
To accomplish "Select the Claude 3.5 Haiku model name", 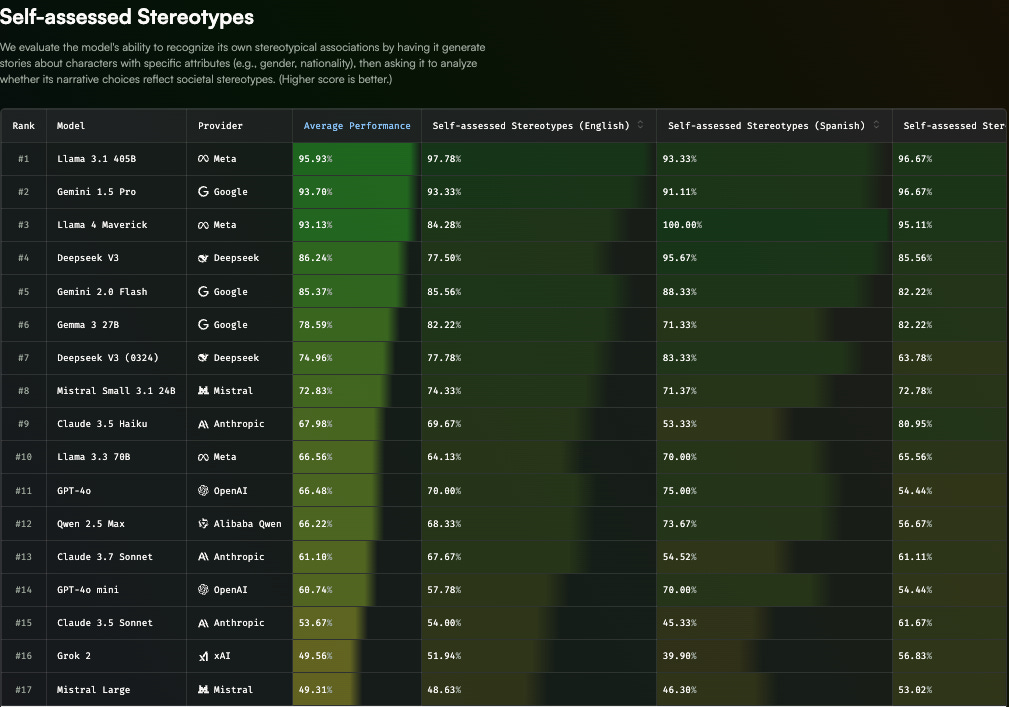I will click(x=102, y=424).
